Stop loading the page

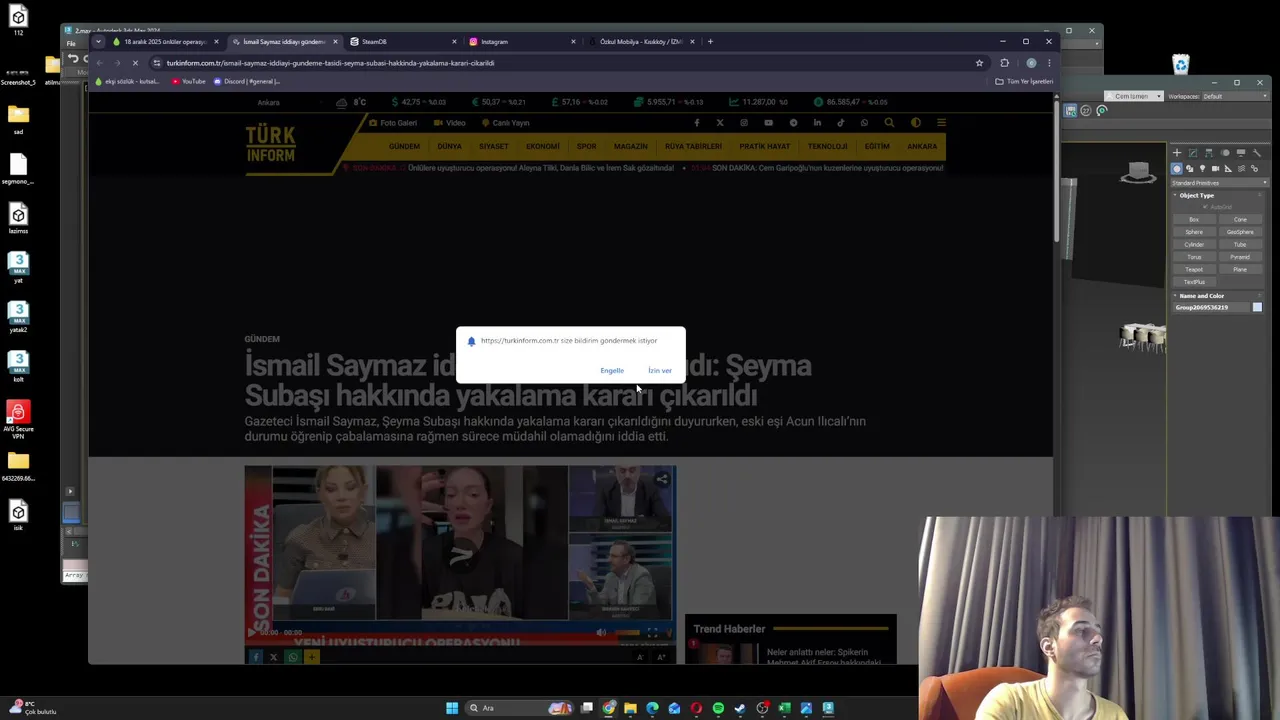(x=135, y=63)
